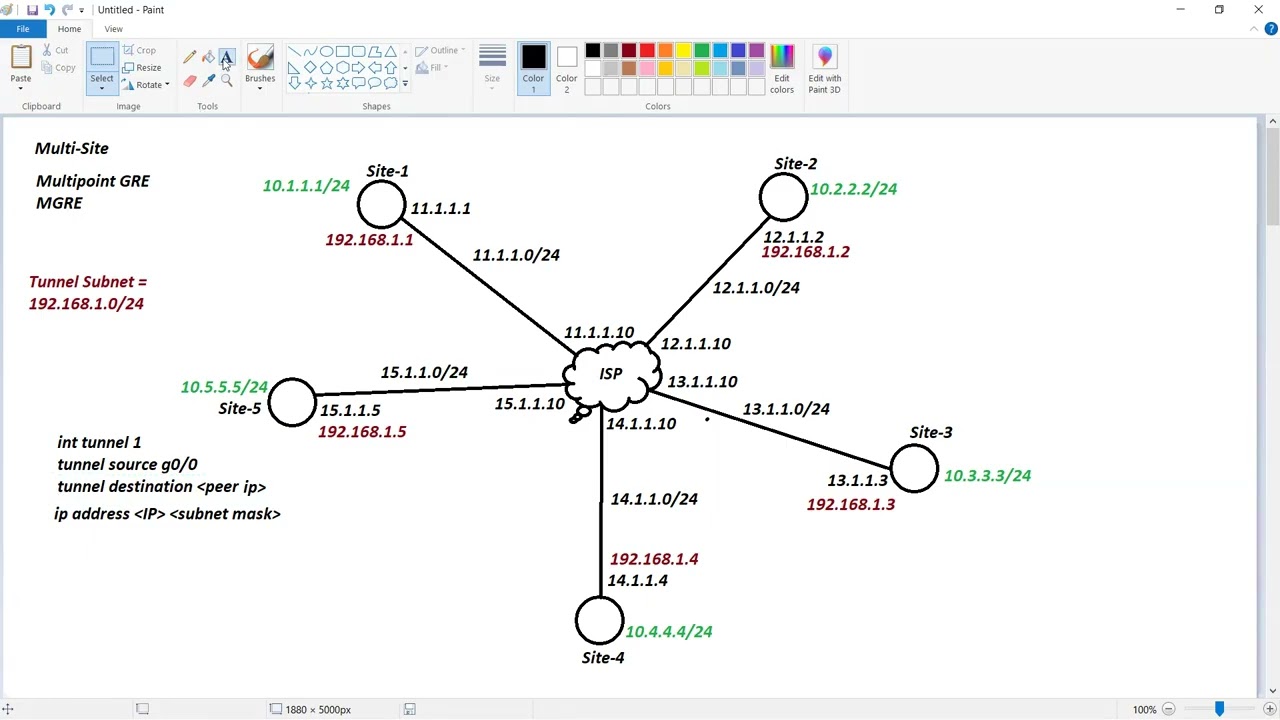The width and height of the screenshot is (1280, 720).
Task: Pick the green color swatch
Action: [x=701, y=50]
